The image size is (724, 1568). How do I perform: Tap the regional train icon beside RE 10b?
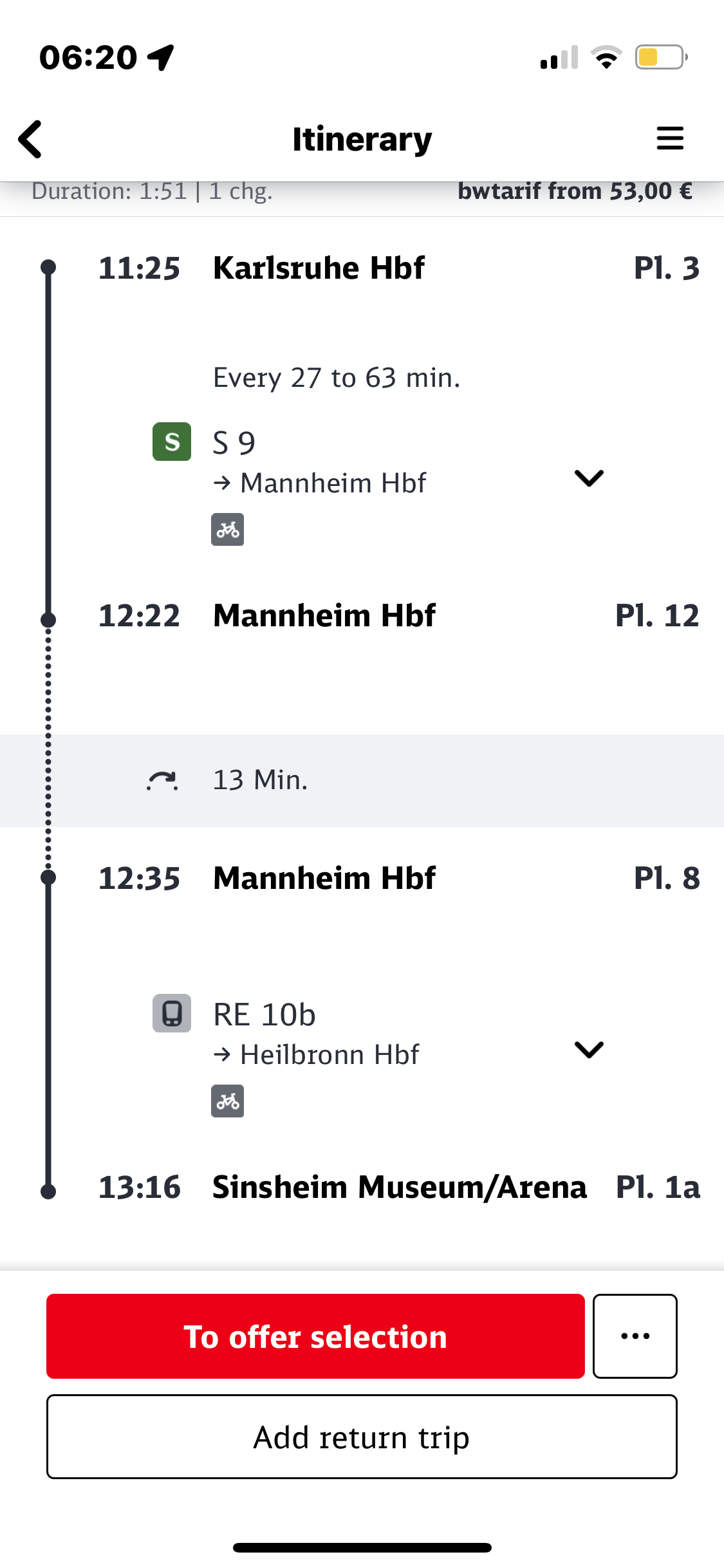coord(172,1013)
